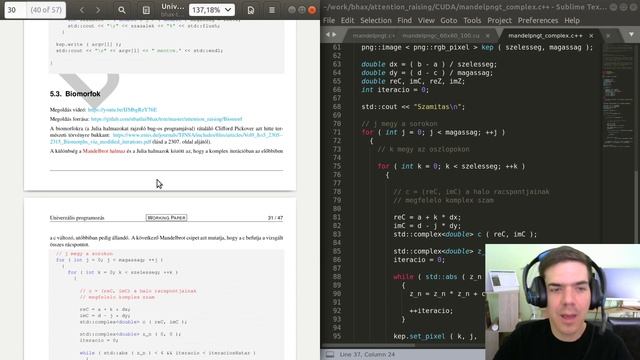Click the page number field showing 30
640x360 pixels.
click(x=16, y=10)
